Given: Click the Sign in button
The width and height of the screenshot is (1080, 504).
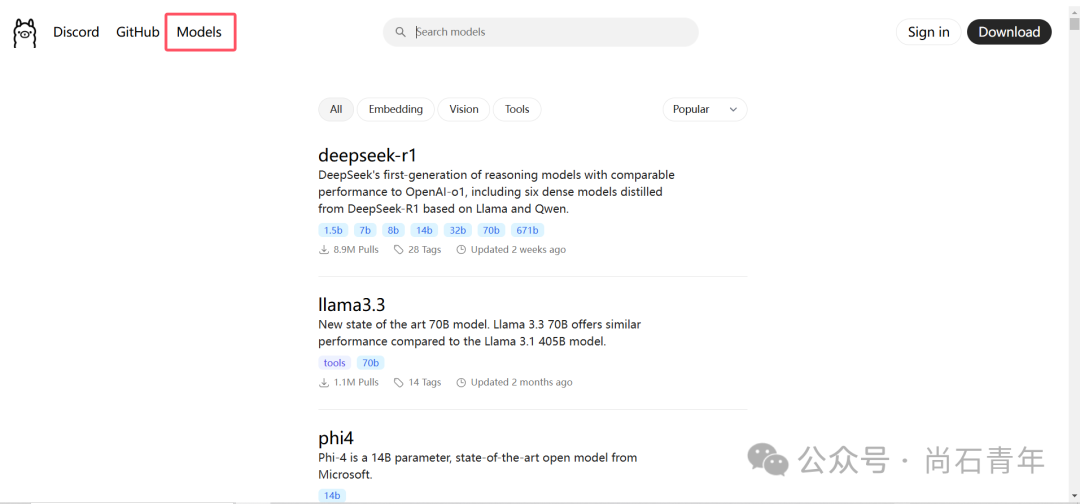Looking at the screenshot, I should click(x=928, y=32).
